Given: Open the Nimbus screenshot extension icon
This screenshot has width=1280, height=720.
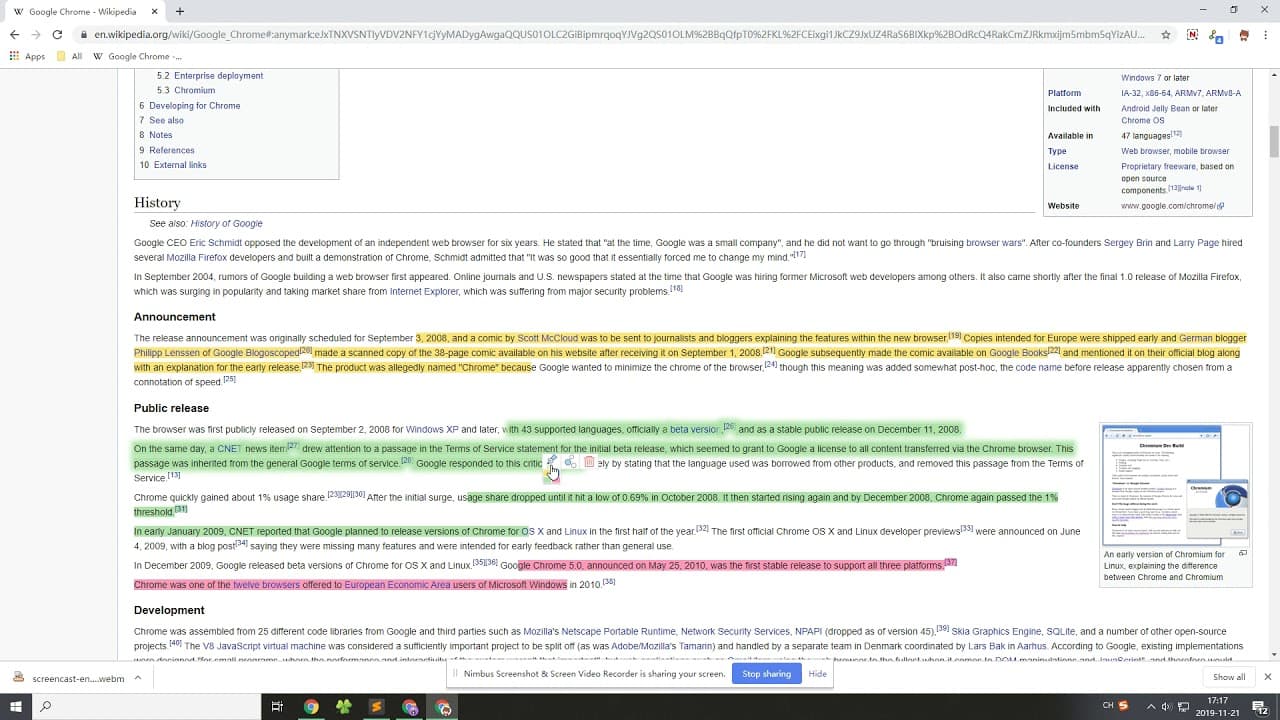Looking at the screenshot, I should [x=1192, y=34].
